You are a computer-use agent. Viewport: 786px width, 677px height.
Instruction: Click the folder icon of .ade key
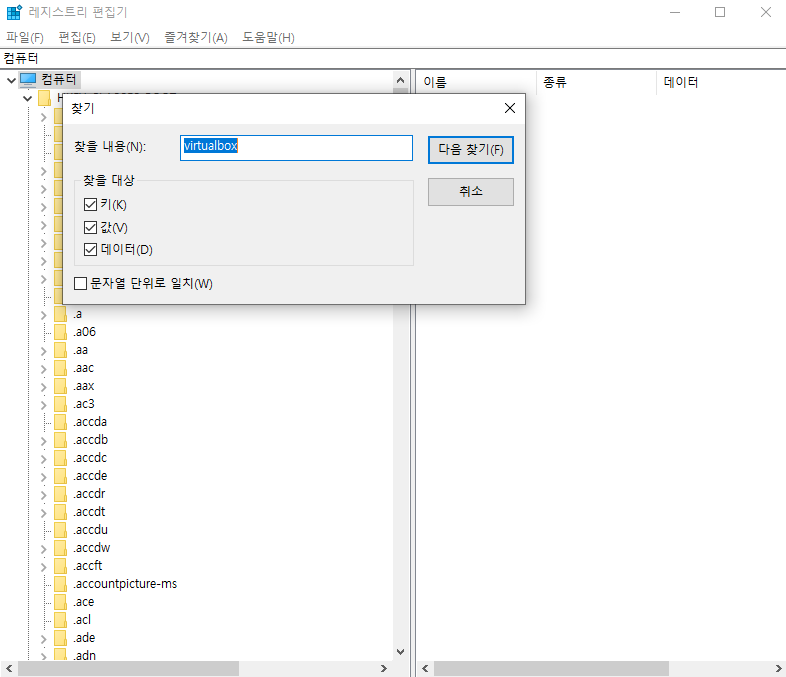click(x=60, y=638)
